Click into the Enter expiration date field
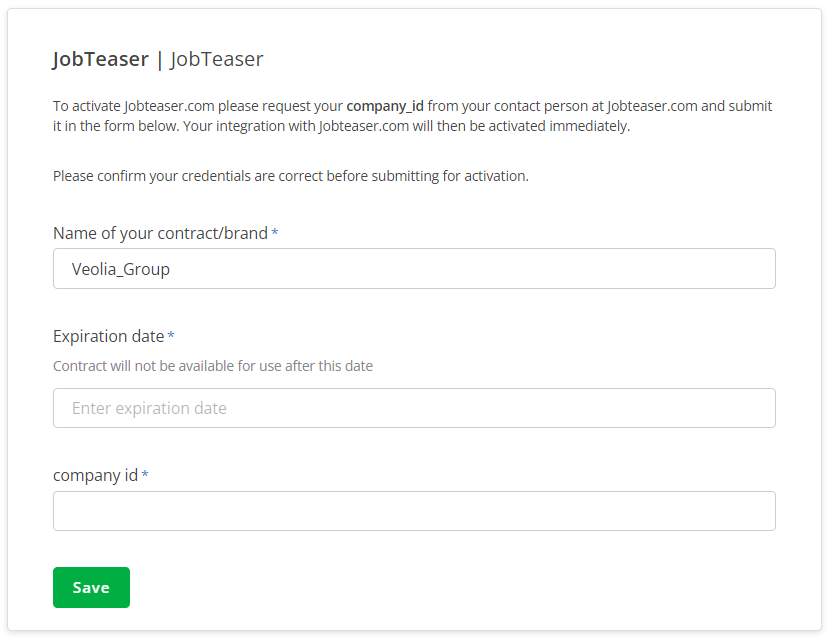The width and height of the screenshot is (831, 639). pyautogui.click(x=414, y=408)
